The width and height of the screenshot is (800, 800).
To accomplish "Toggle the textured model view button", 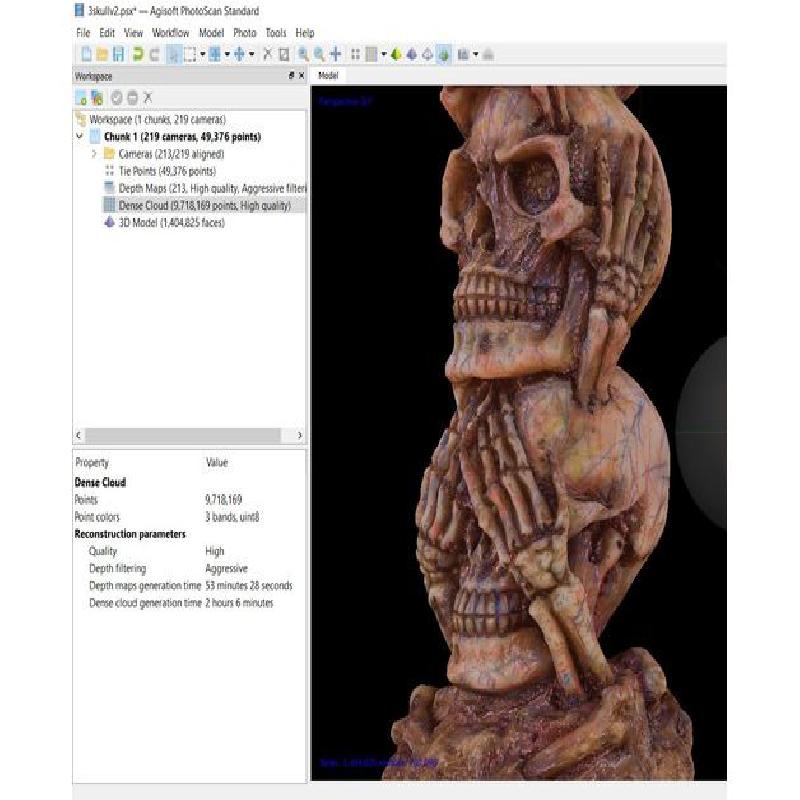I will (x=443, y=54).
